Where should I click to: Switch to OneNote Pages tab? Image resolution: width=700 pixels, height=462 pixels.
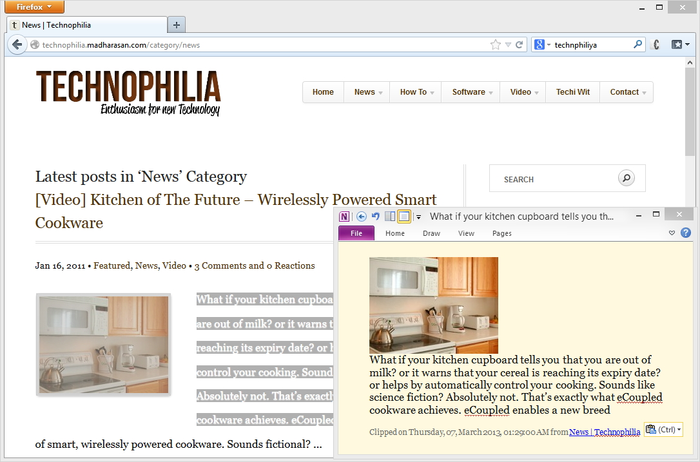[502, 233]
